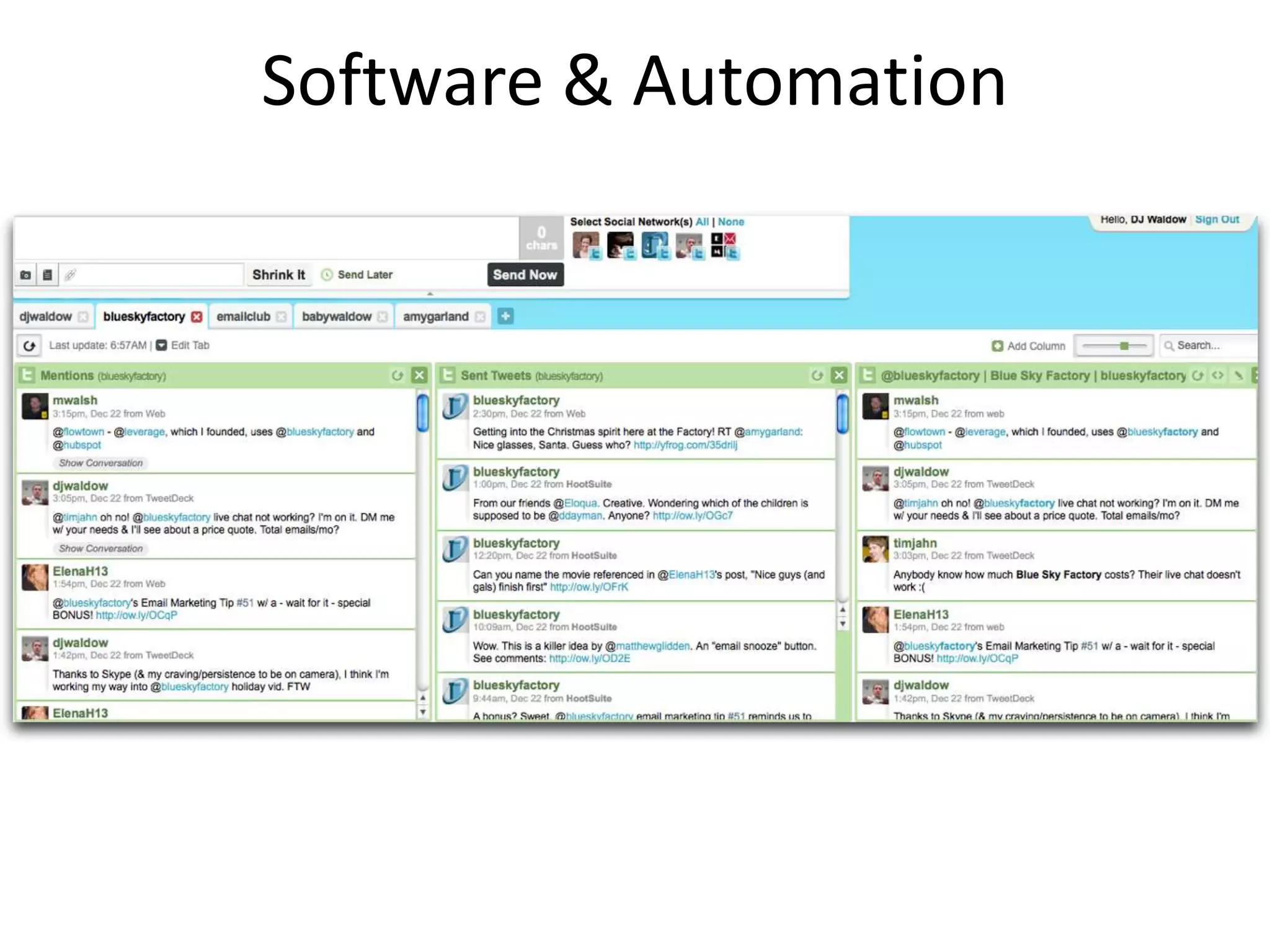Adjust the column width slider

pos(1124,346)
